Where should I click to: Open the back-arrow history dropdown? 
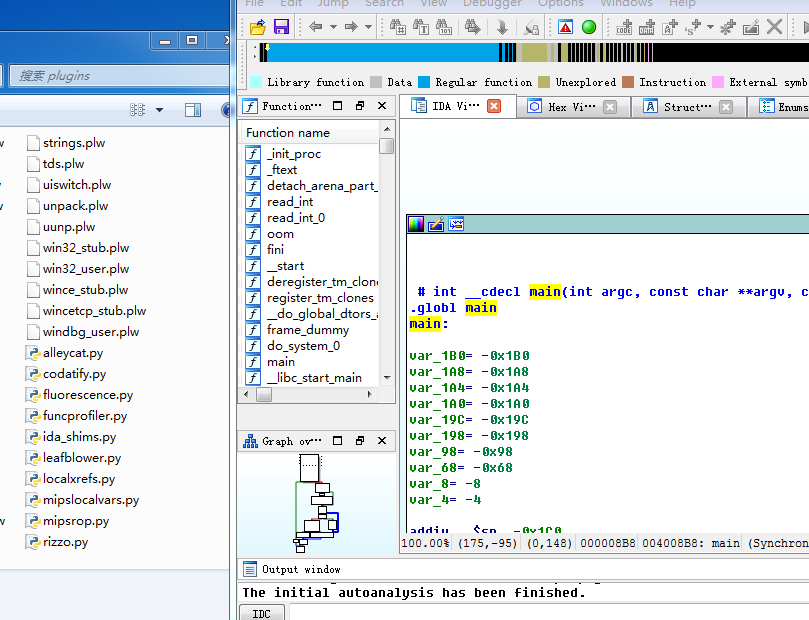pos(332,27)
